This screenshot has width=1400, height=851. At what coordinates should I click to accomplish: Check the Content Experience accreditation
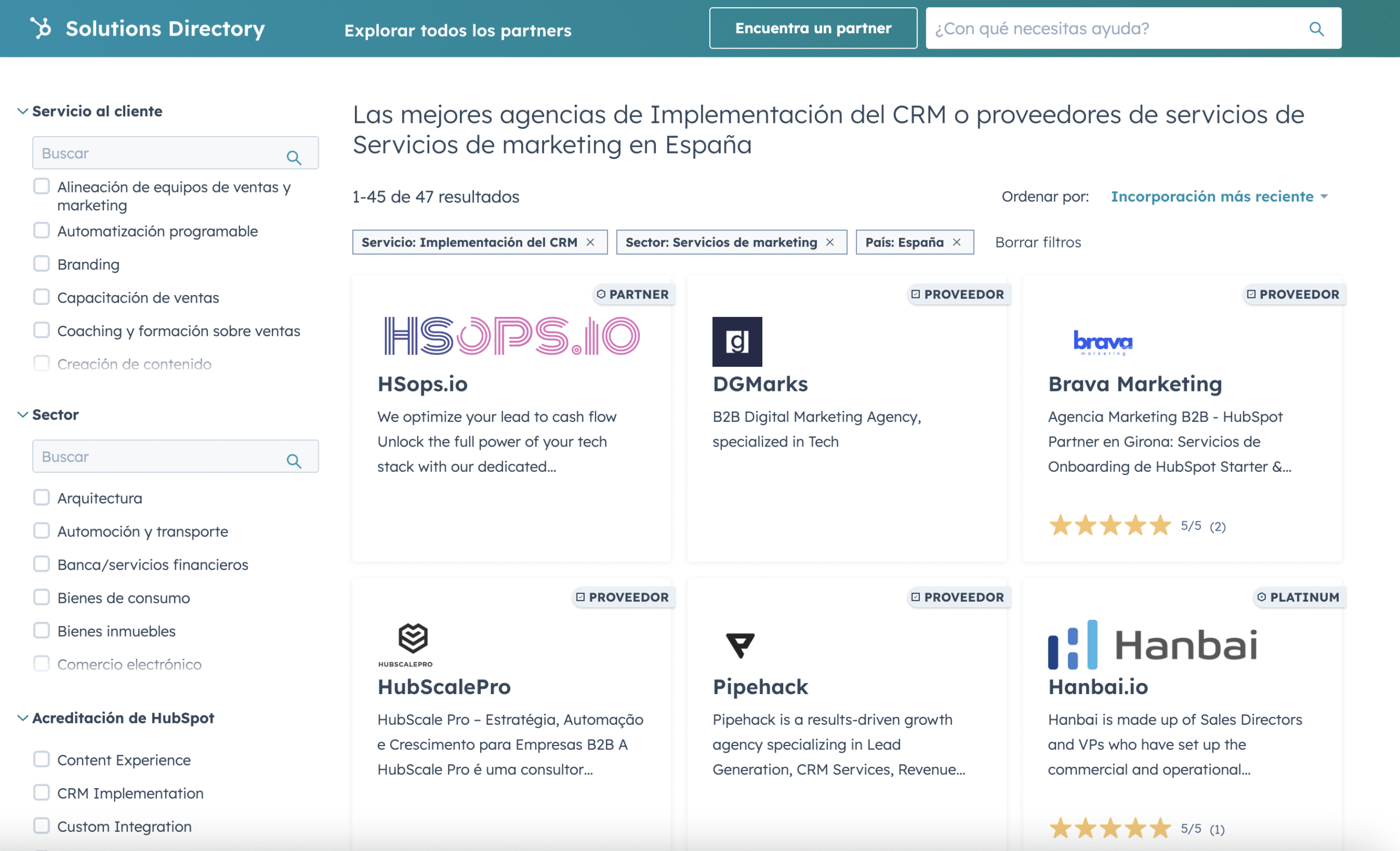[x=42, y=759]
